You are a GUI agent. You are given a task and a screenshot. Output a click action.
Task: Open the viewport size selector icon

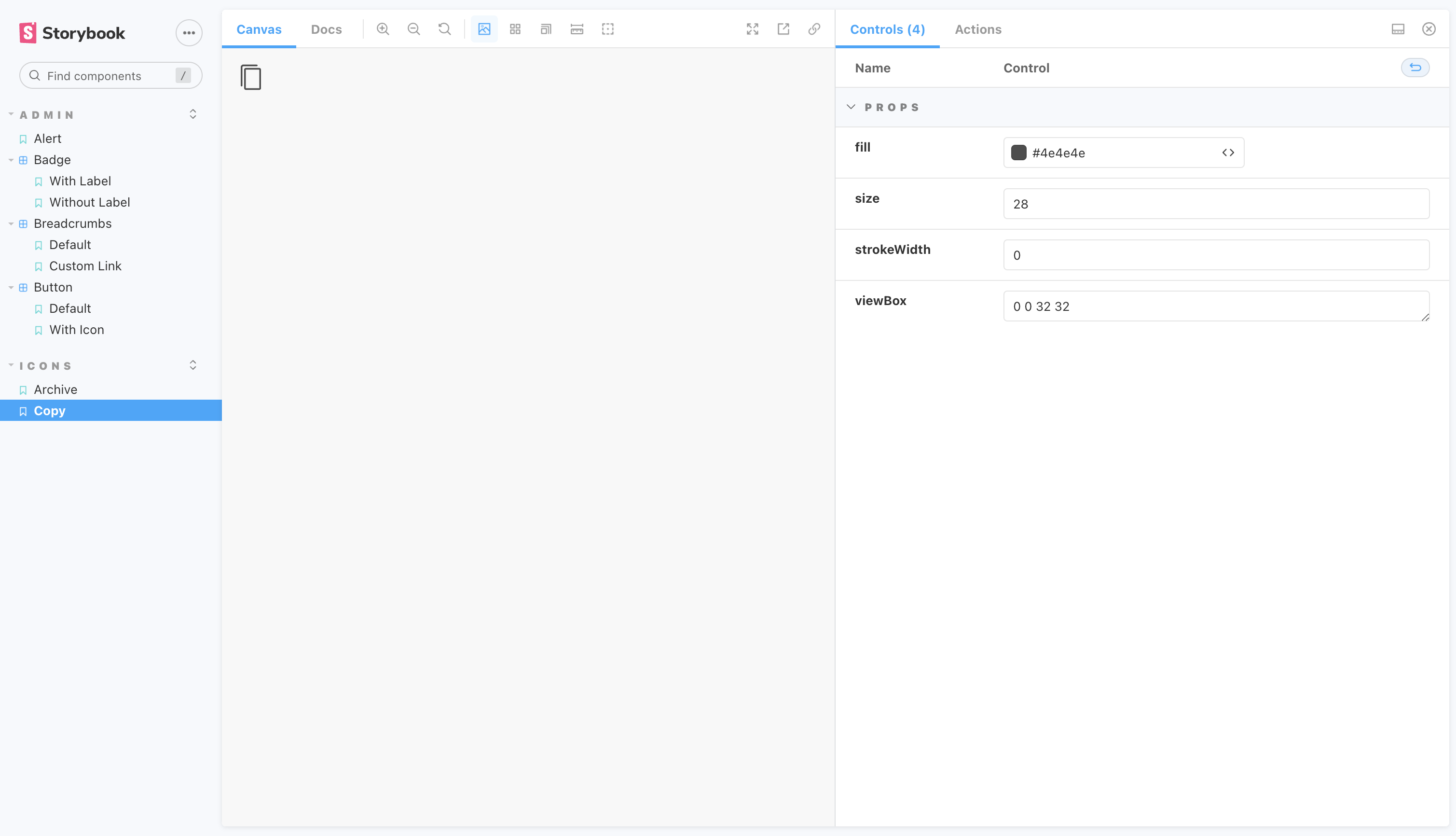[x=546, y=28]
